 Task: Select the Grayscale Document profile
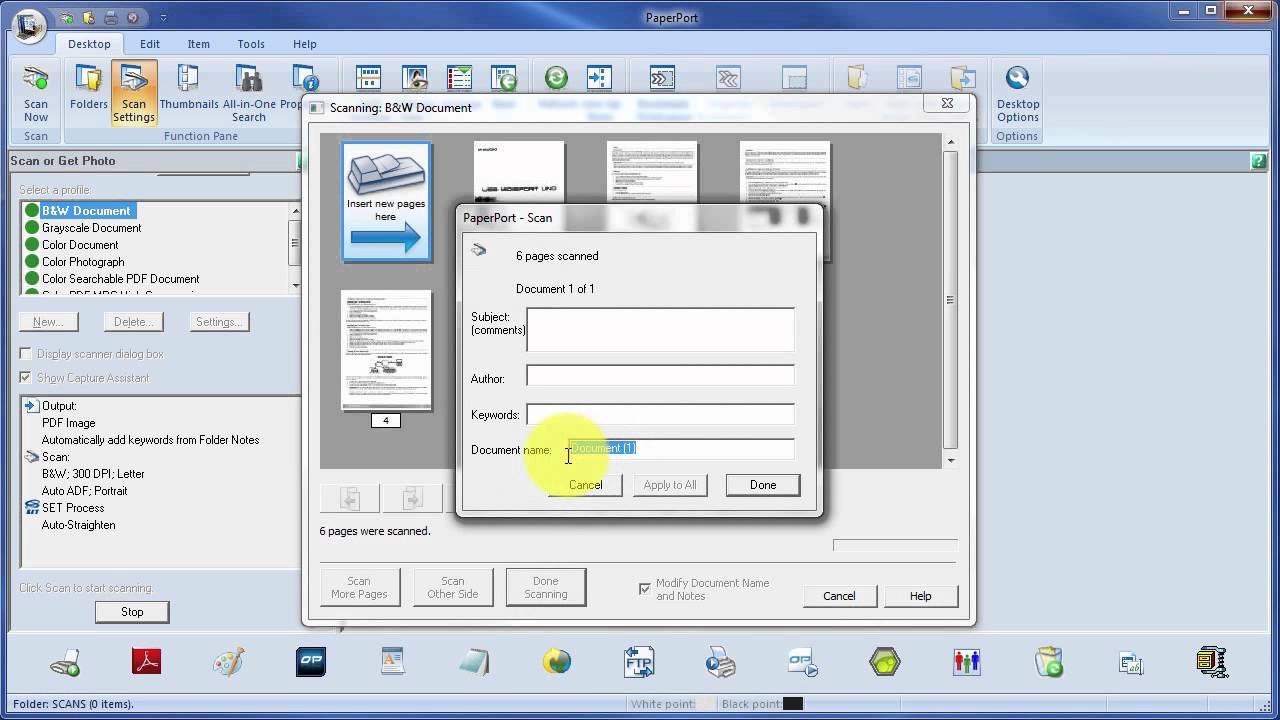pos(91,228)
